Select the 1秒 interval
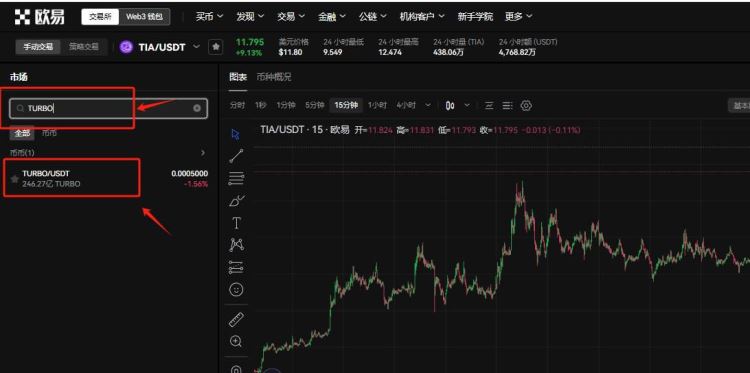This screenshot has height=373, width=750. tap(260, 105)
